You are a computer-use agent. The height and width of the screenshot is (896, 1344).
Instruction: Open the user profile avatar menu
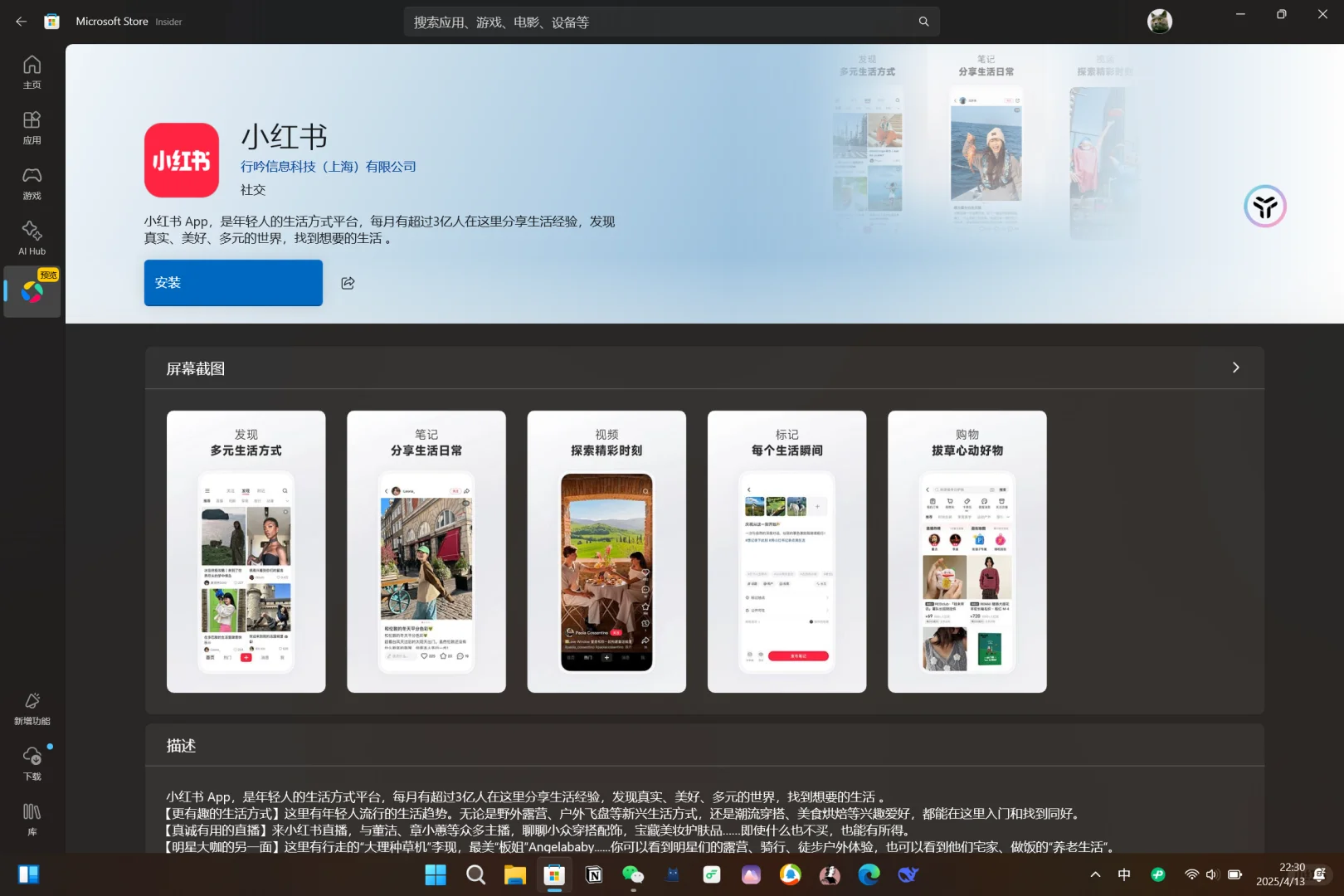click(x=1158, y=21)
